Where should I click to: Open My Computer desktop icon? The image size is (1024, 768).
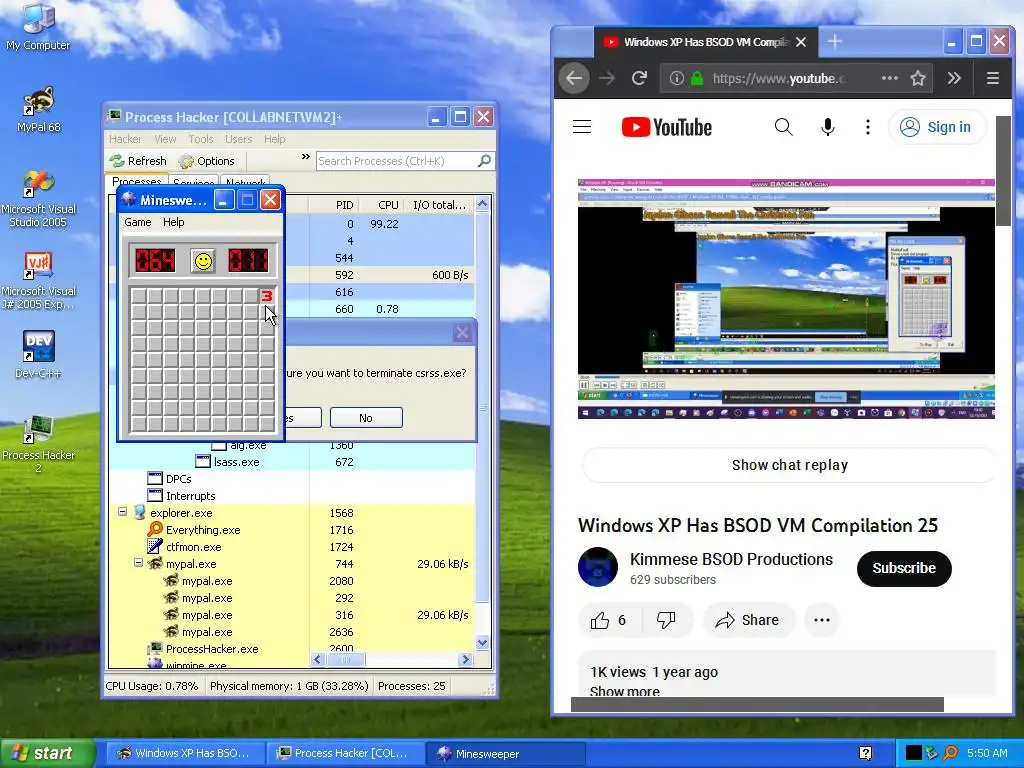pyautogui.click(x=38, y=27)
